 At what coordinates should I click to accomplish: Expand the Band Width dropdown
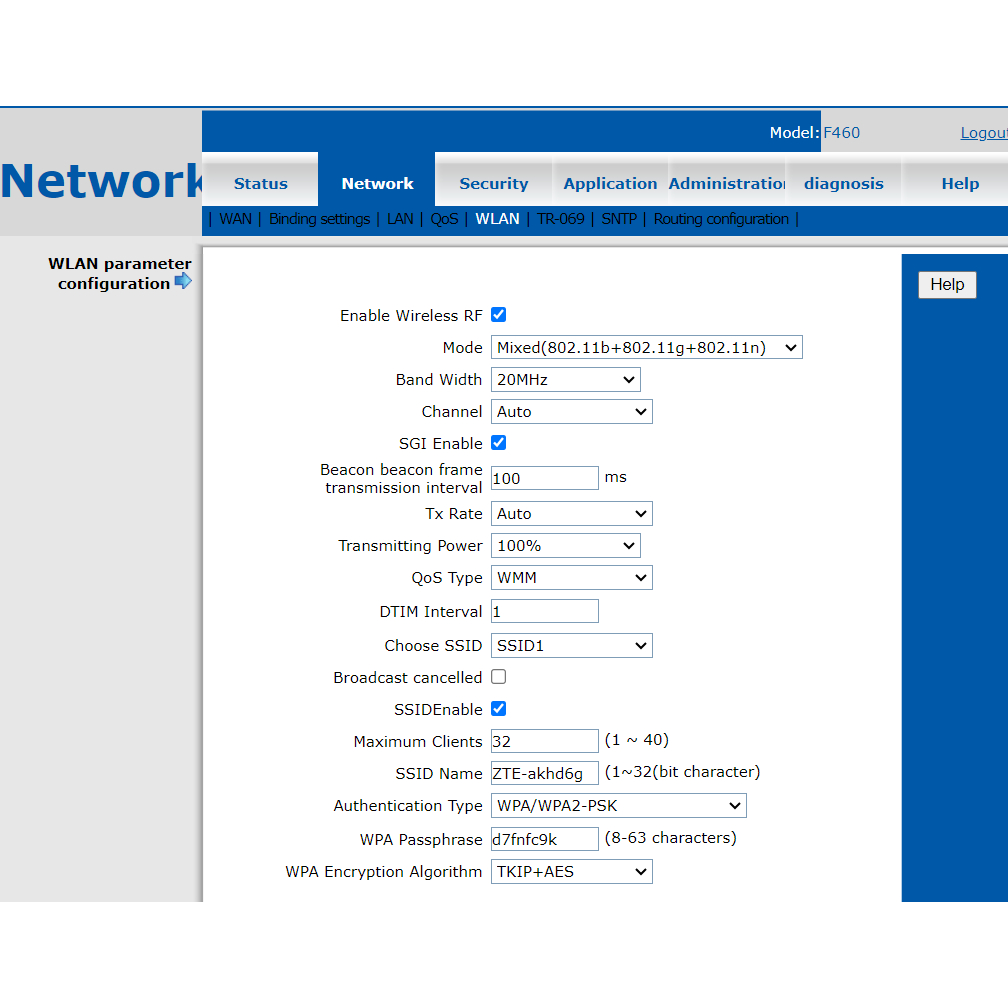pos(565,380)
